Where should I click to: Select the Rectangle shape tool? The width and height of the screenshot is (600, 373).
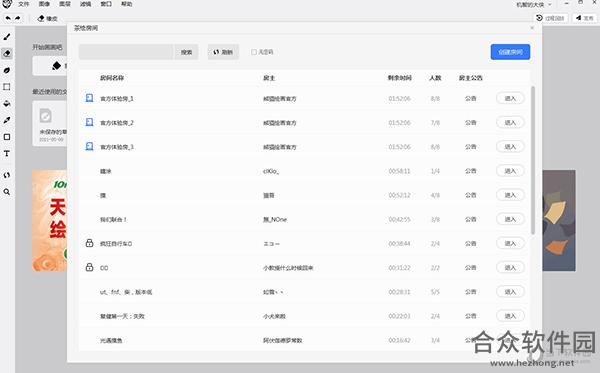tap(7, 137)
